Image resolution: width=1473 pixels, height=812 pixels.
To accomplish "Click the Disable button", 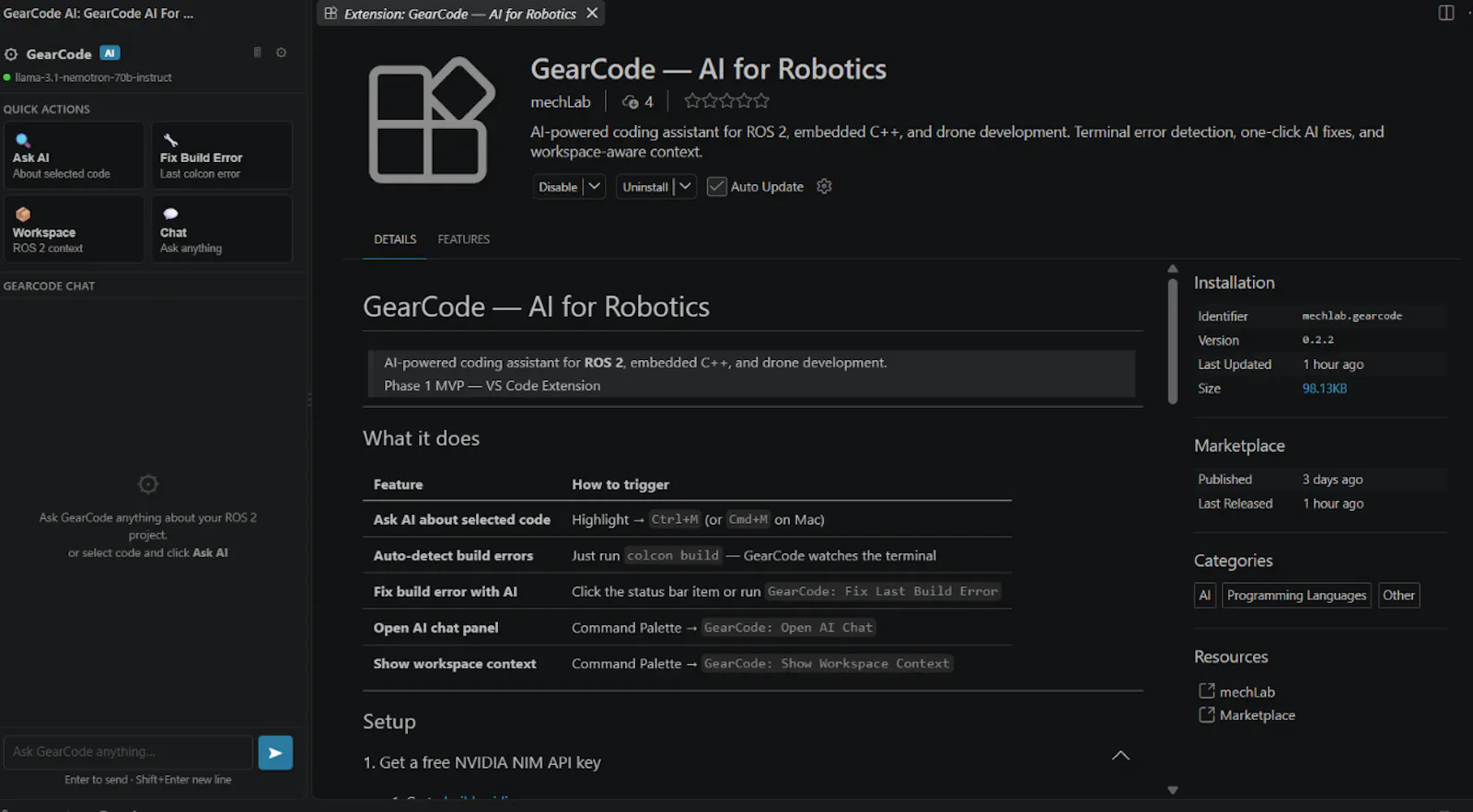I will click(558, 187).
